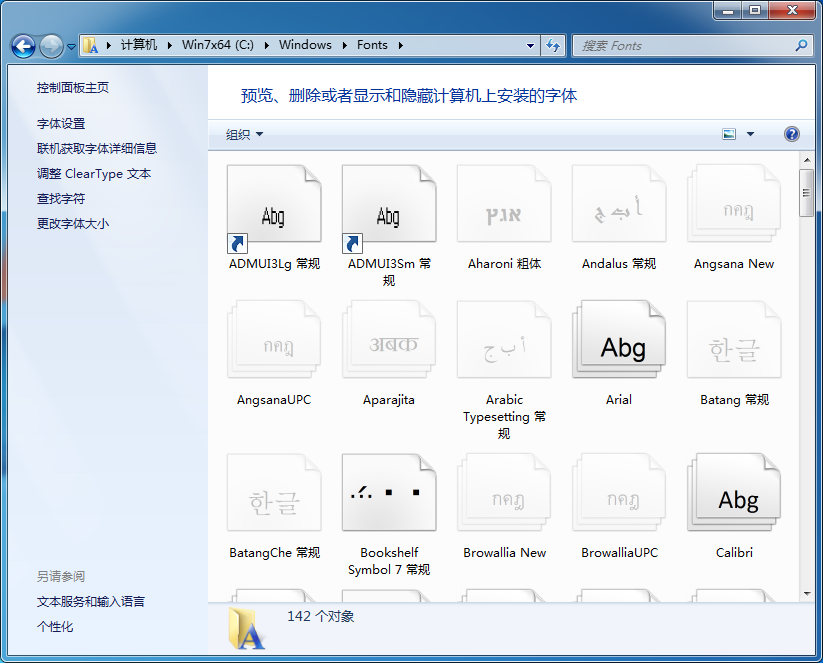Select the Aharoni 粗体 font
Image resolution: width=823 pixels, height=663 pixels.
tap(503, 205)
